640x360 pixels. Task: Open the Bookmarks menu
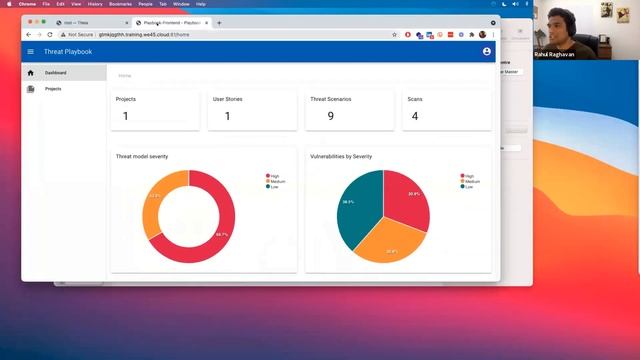[x=120, y=4]
